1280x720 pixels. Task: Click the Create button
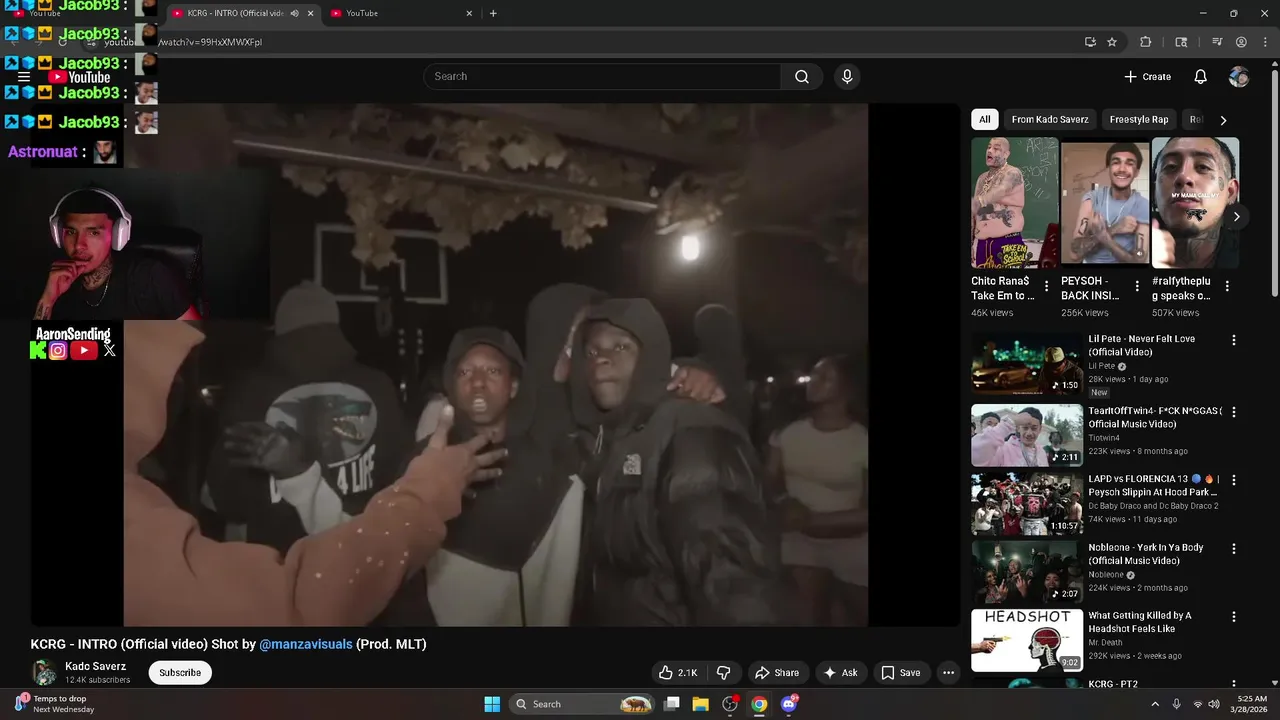[1147, 77]
